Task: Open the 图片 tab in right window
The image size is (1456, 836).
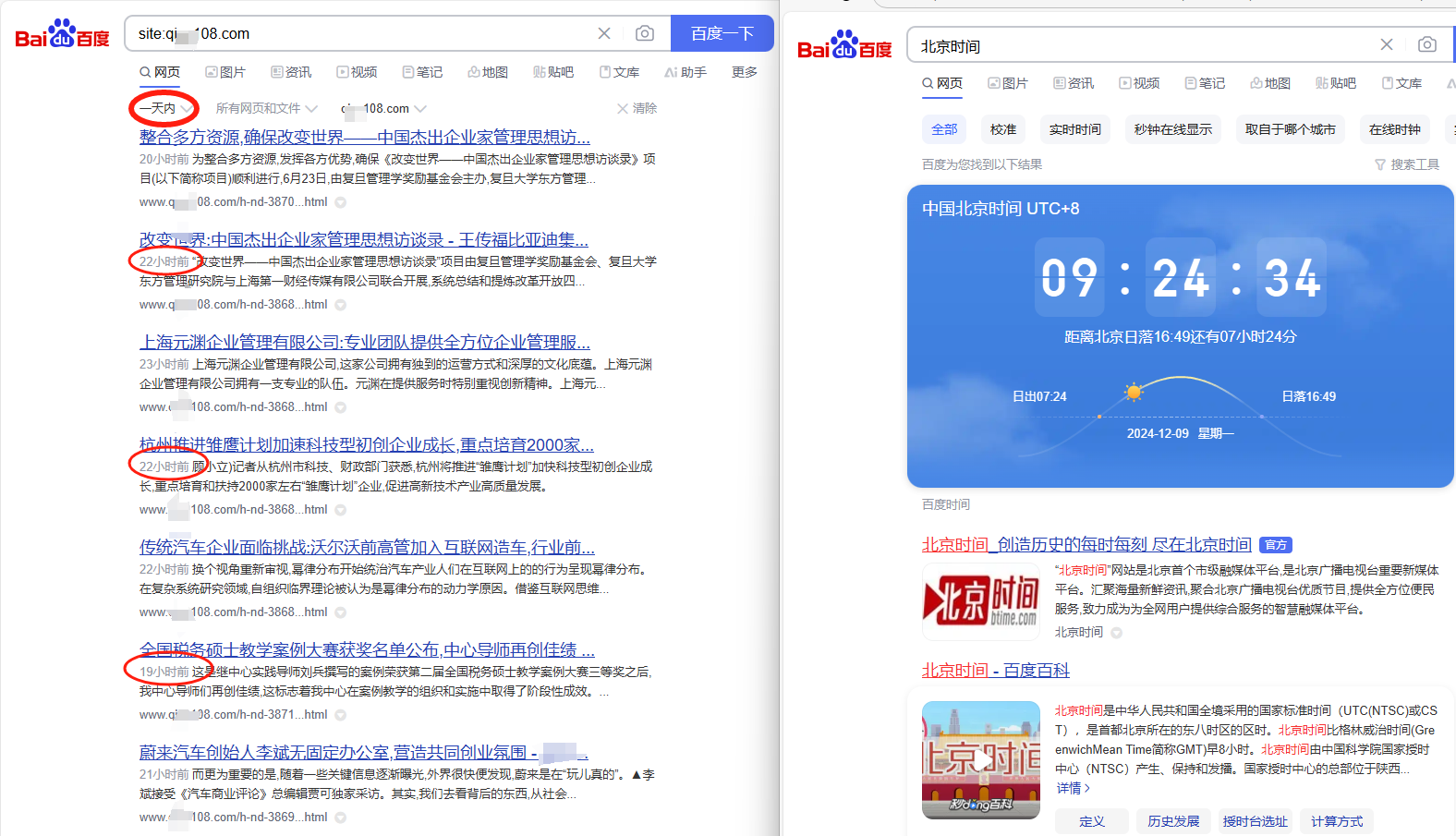Action: click(x=1008, y=83)
